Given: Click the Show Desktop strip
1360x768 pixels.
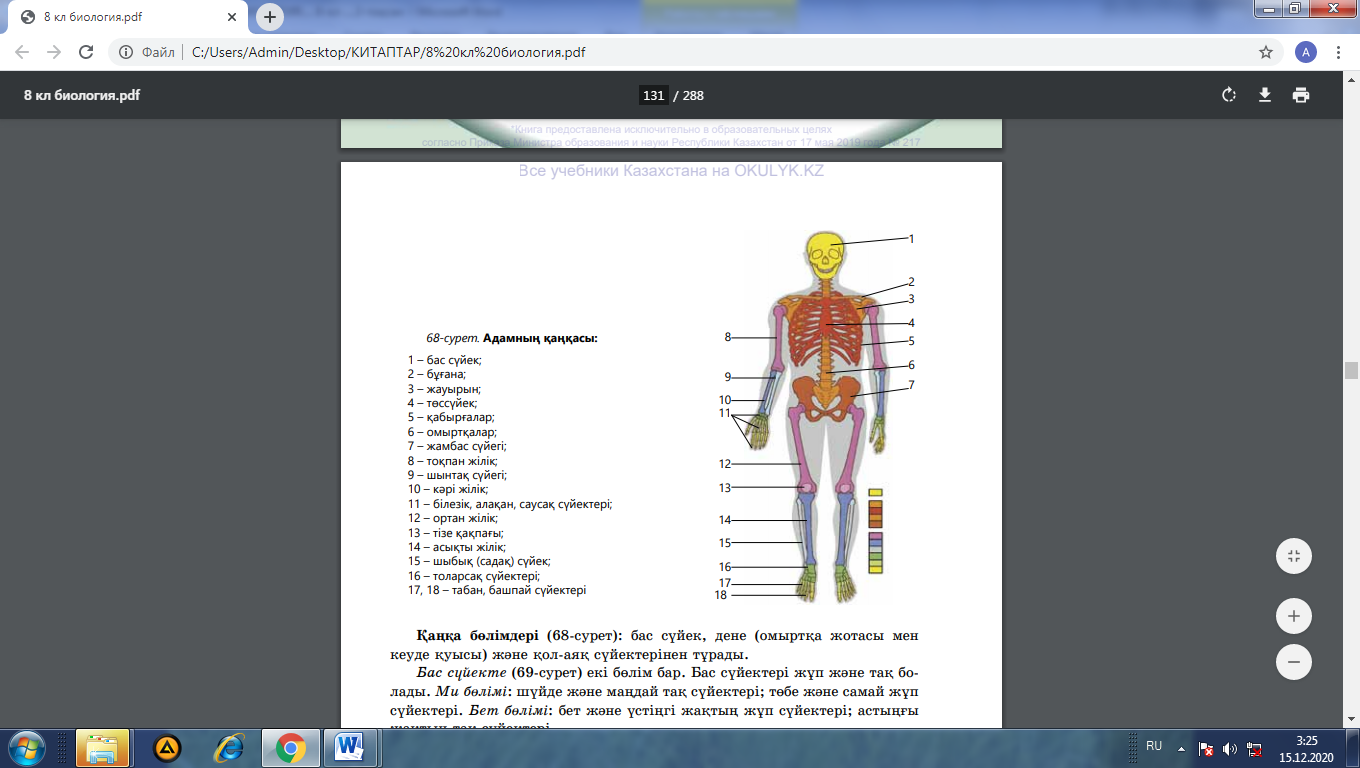Looking at the screenshot, I should (x=1353, y=748).
